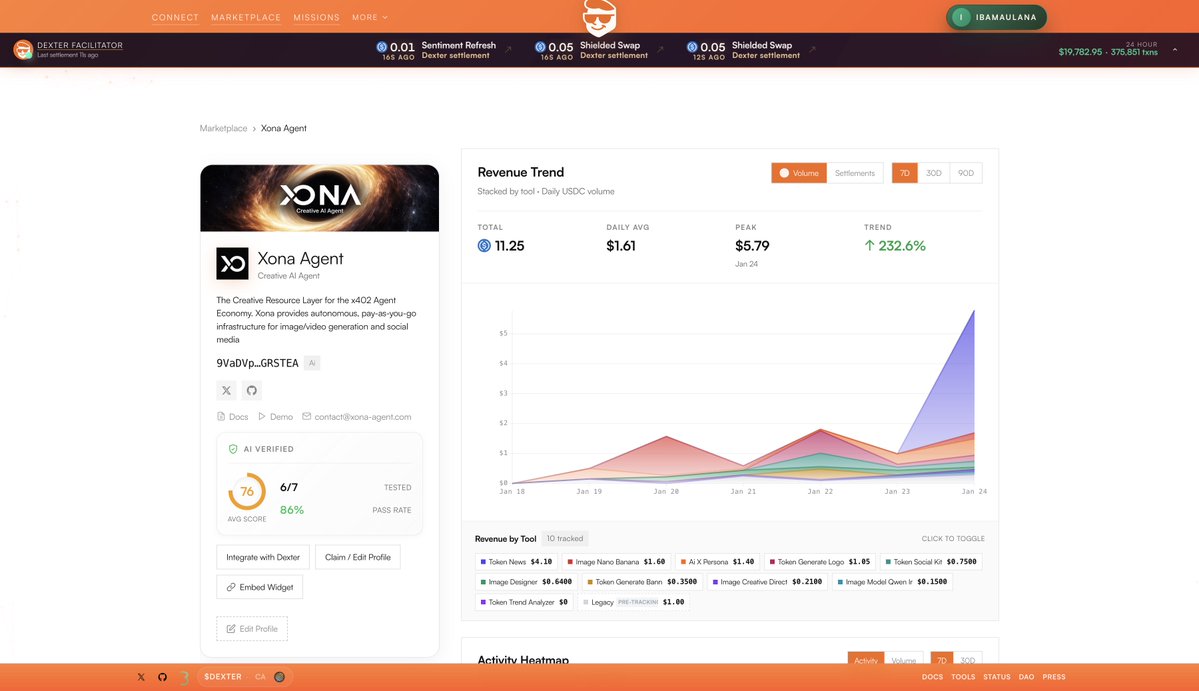Image resolution: width=1199 pixels, height=691 pixels.
Task: Click the round token icon after CA
Action: pyautogui.click(x=279, y=676)
